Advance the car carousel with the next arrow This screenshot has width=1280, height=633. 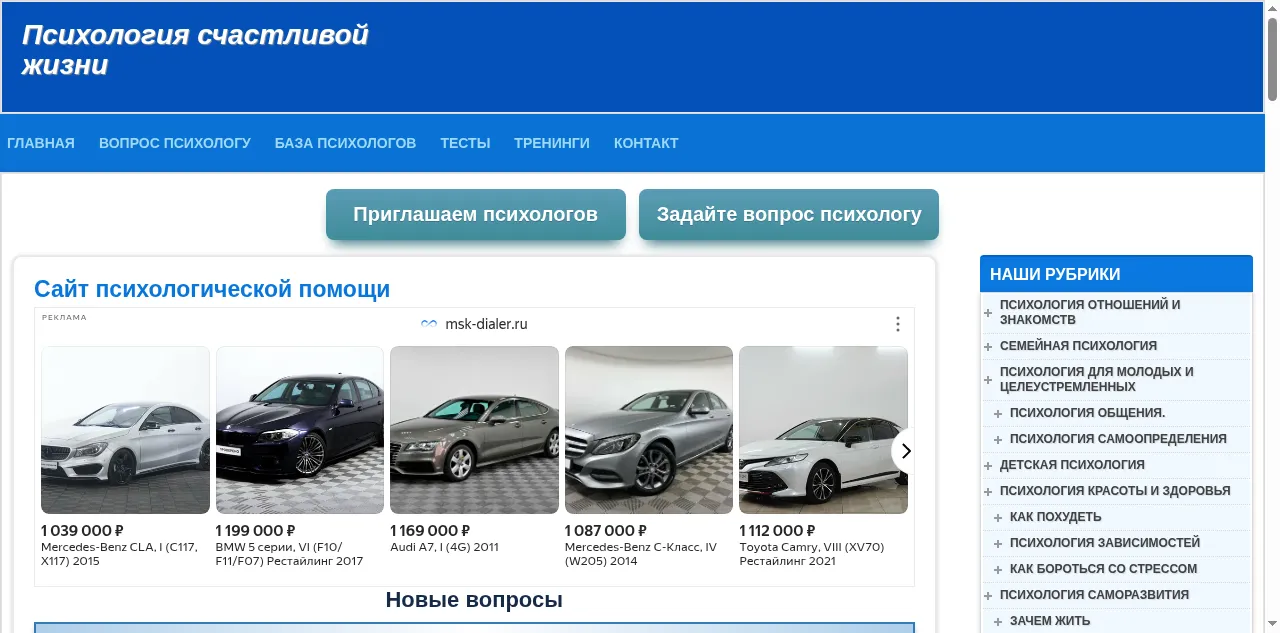coord(905,451)
